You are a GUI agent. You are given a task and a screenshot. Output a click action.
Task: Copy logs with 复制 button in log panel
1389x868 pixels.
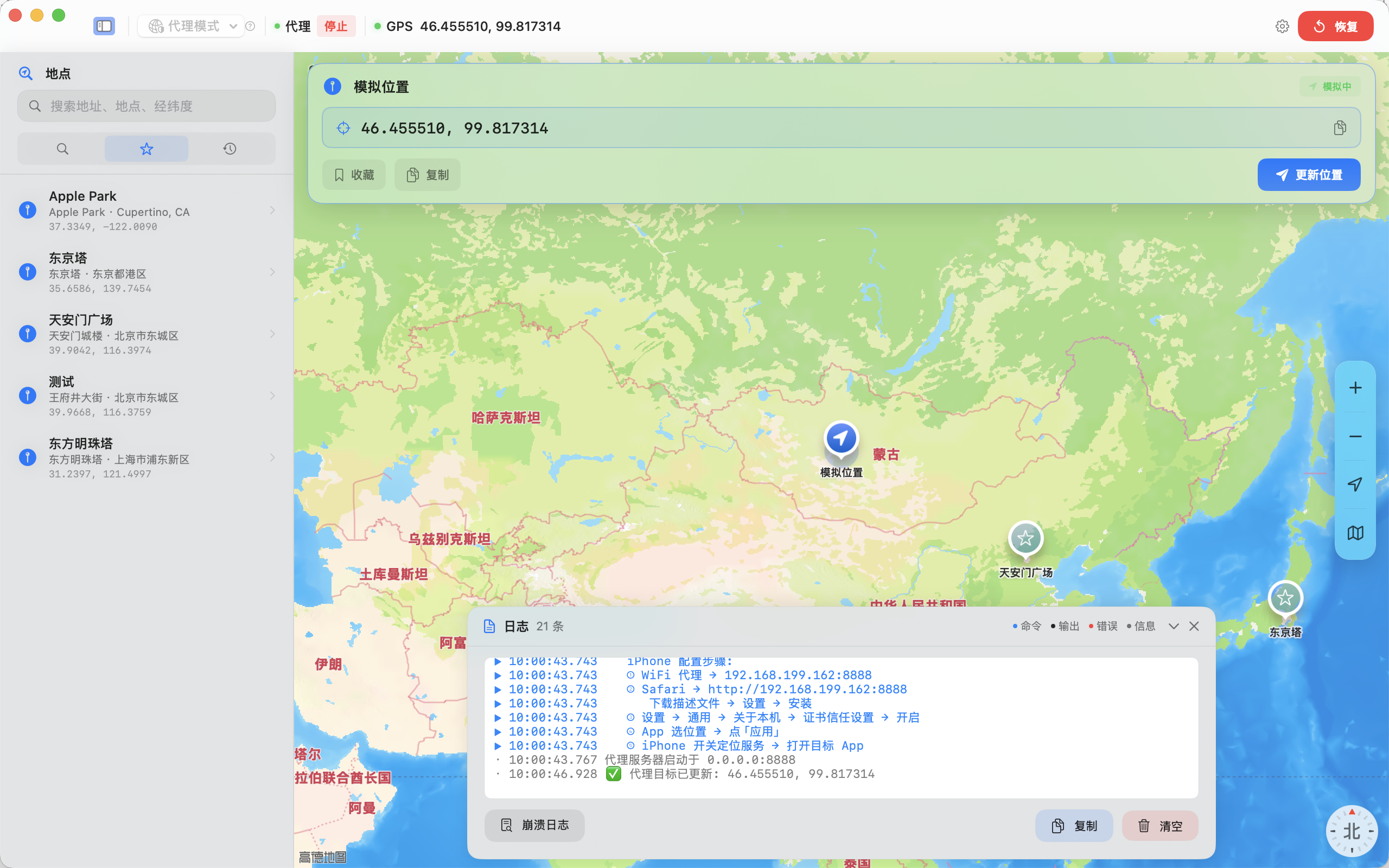[1074, 826]
